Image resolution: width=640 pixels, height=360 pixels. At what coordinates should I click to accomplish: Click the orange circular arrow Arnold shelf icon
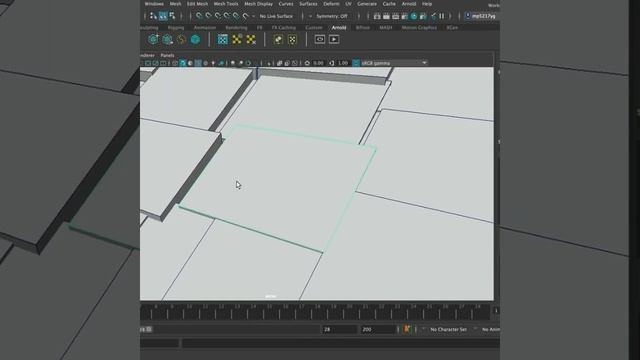[181, 39]
